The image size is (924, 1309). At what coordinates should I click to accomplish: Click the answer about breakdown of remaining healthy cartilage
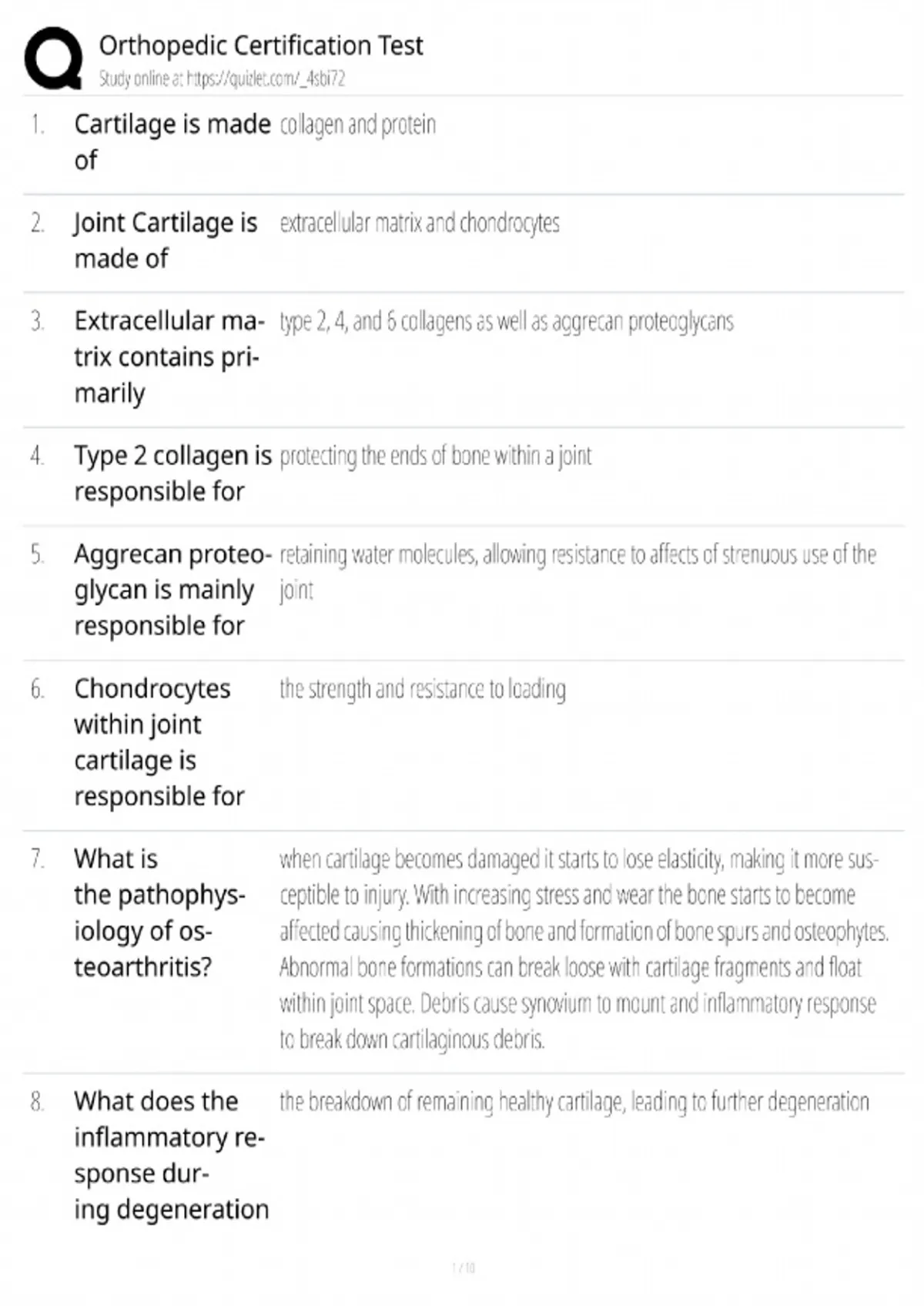574,1102
